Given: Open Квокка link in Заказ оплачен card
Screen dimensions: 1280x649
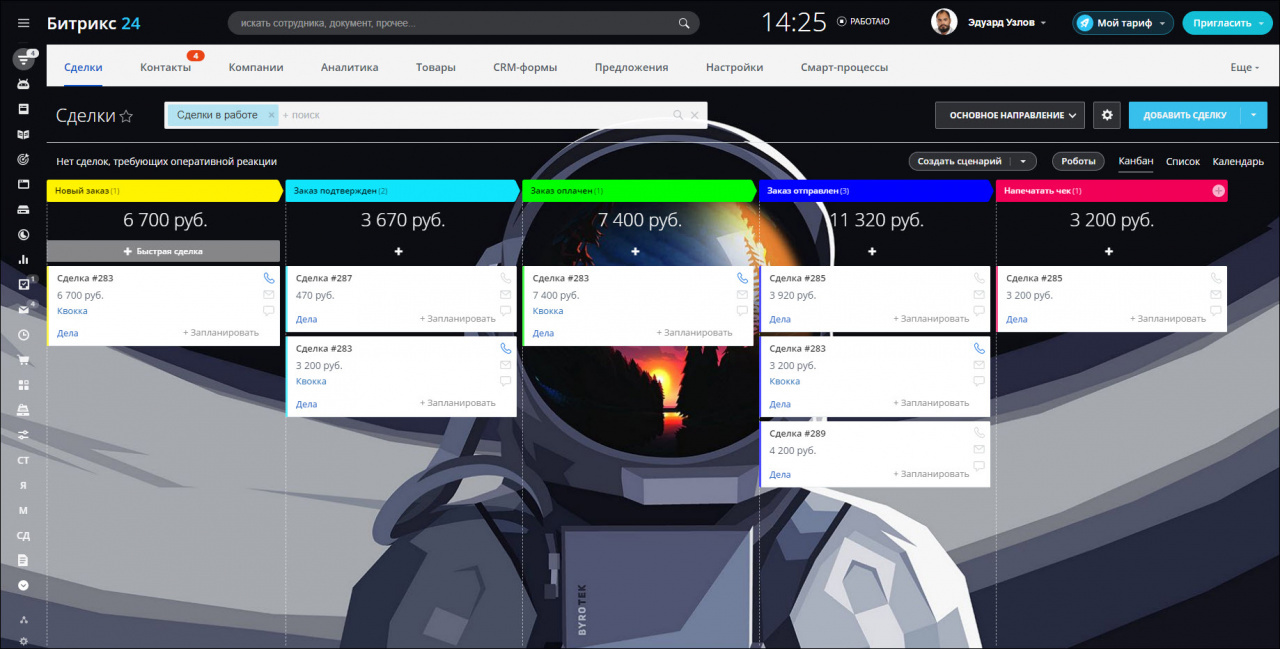Looking at the screenshot, I should click(548, 311).
